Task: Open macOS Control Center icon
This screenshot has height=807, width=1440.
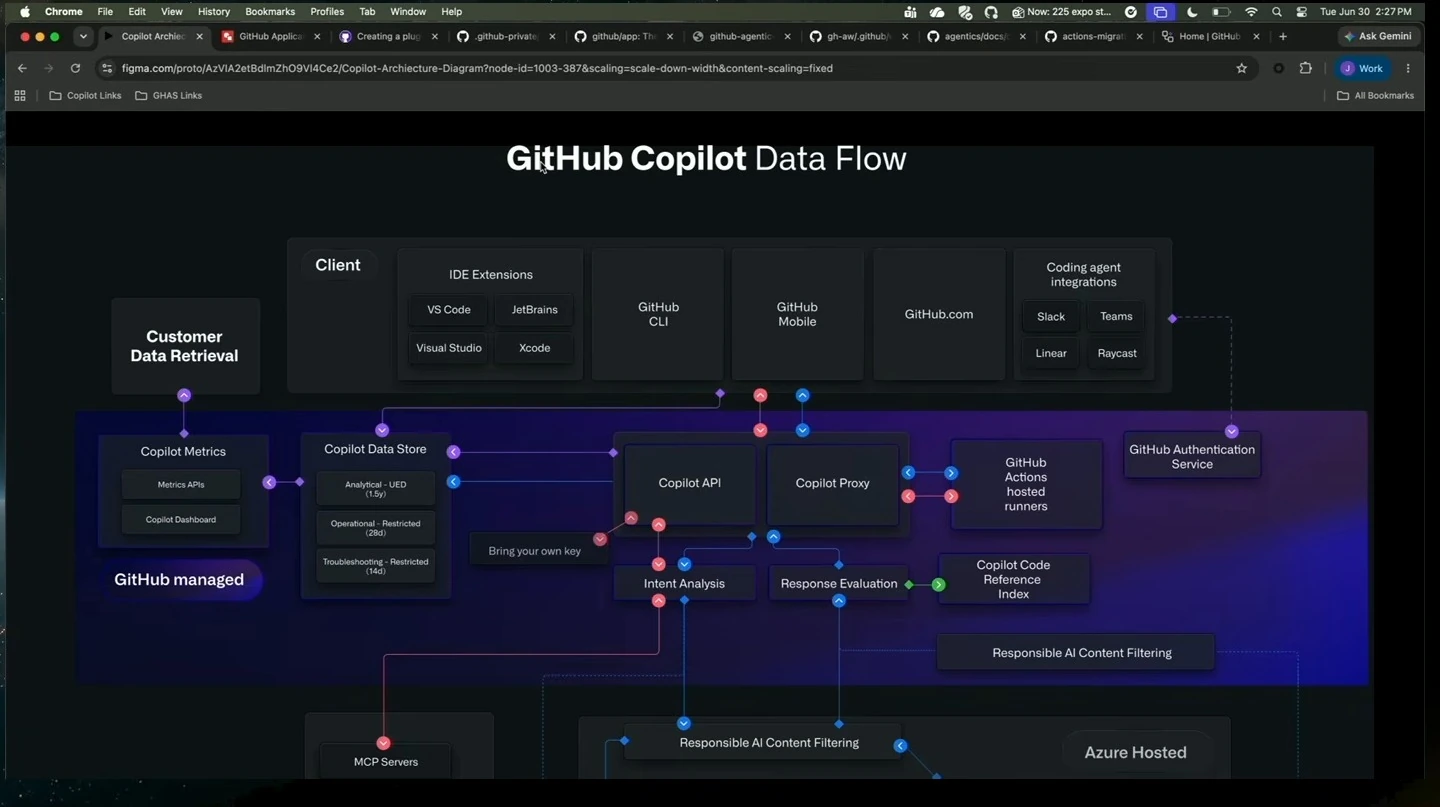Action: click(1301, 12)
